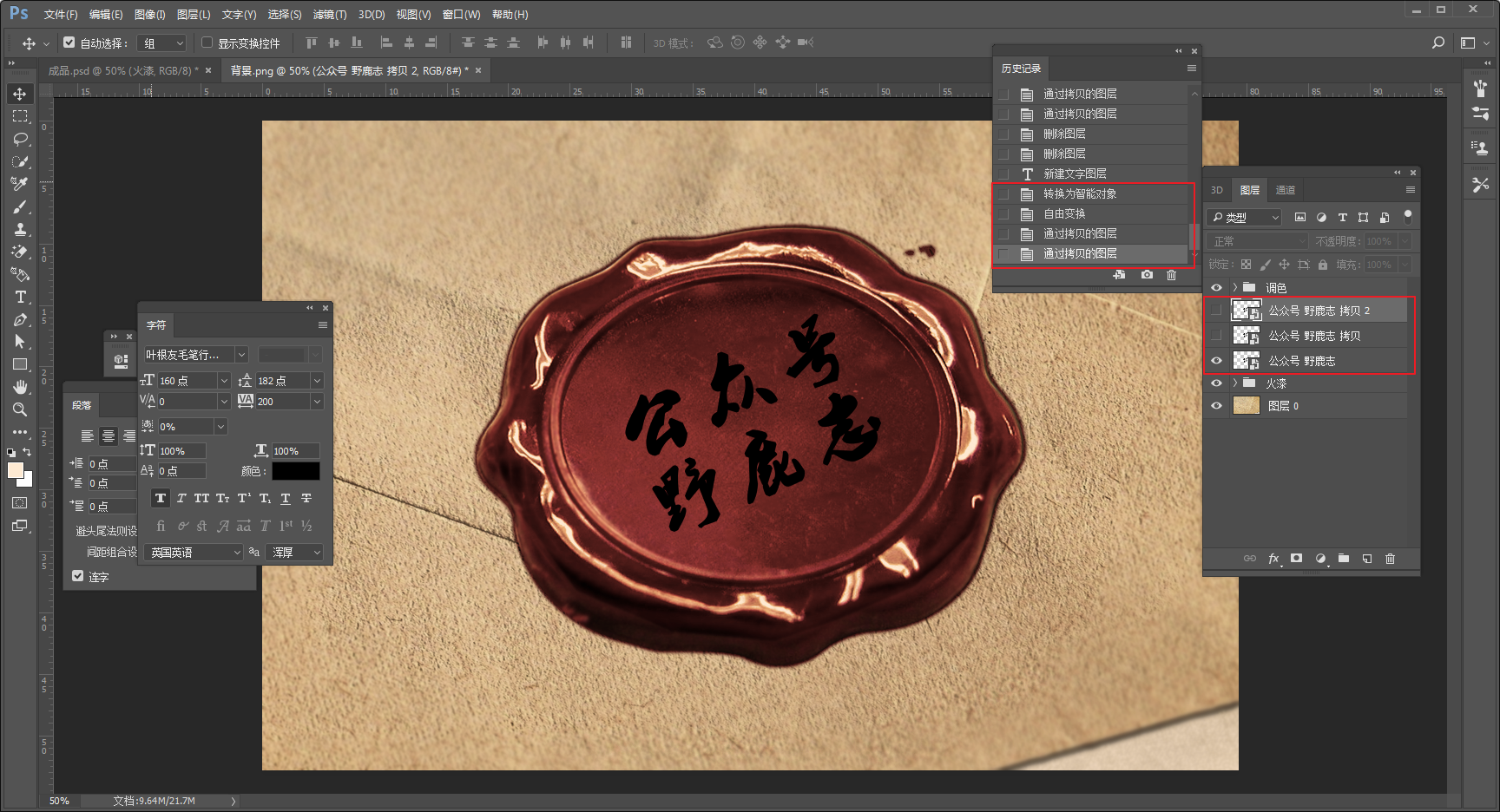Open the font family dropdown 叶根友毛笔行

(x=241, y=355)
